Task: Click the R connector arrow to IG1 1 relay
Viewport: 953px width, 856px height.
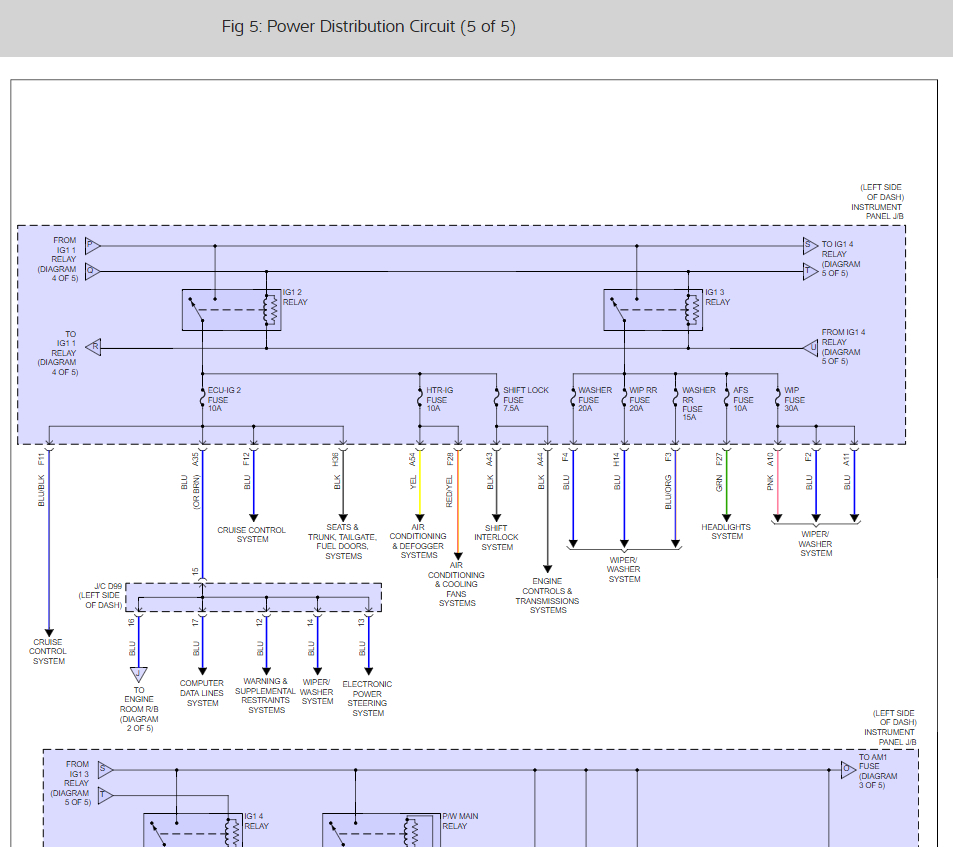Action: [93, 348]
